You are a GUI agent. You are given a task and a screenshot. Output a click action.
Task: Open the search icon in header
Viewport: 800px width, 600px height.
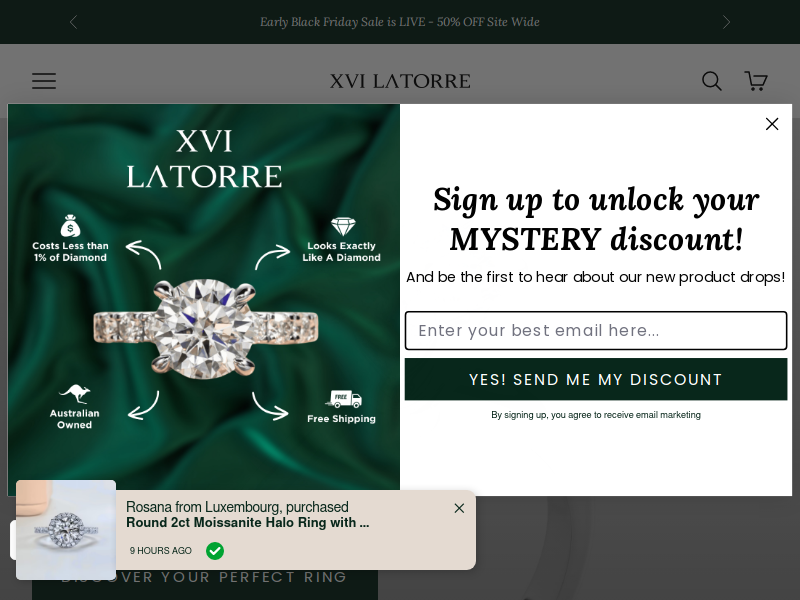pyautogui.click(x=711, y=81)
